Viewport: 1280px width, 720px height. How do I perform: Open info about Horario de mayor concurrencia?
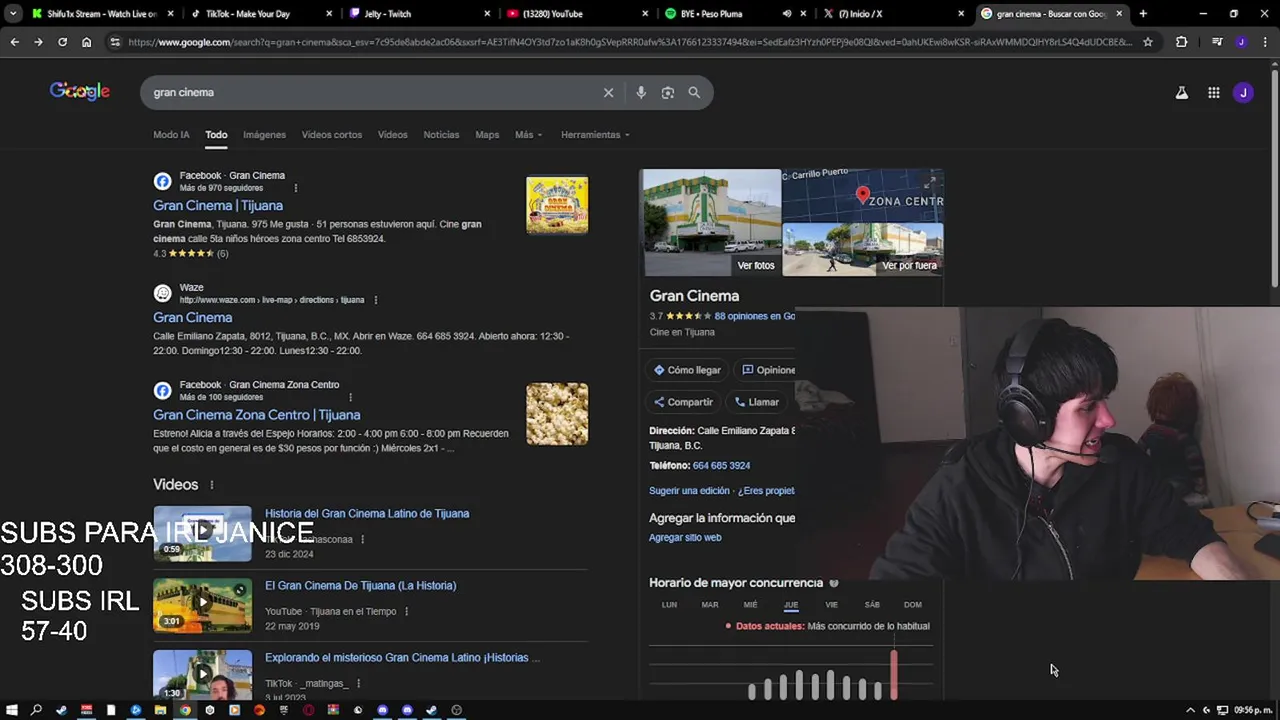coord(834,583)
